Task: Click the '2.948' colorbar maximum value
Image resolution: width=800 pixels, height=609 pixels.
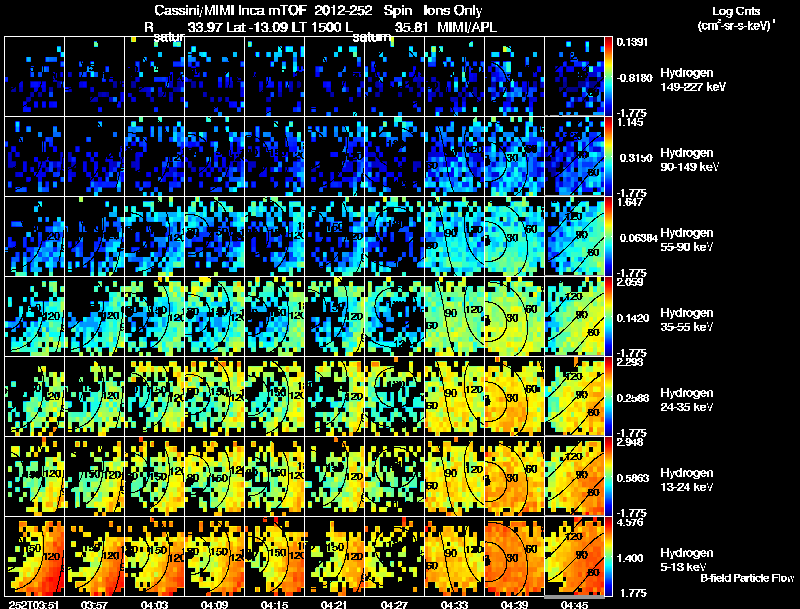Action: coord(630,442)
